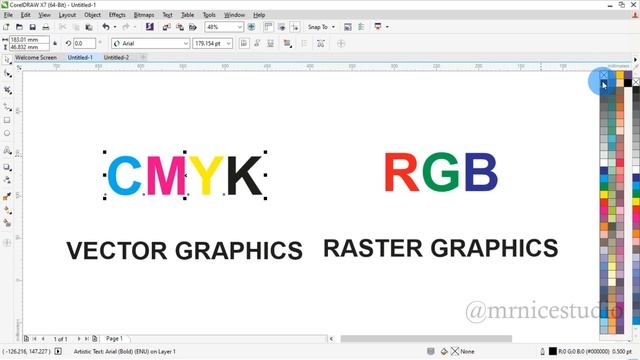640x360 pixels.
Task: Select the Pick tool in the toolbox
Action: point(7,60)
